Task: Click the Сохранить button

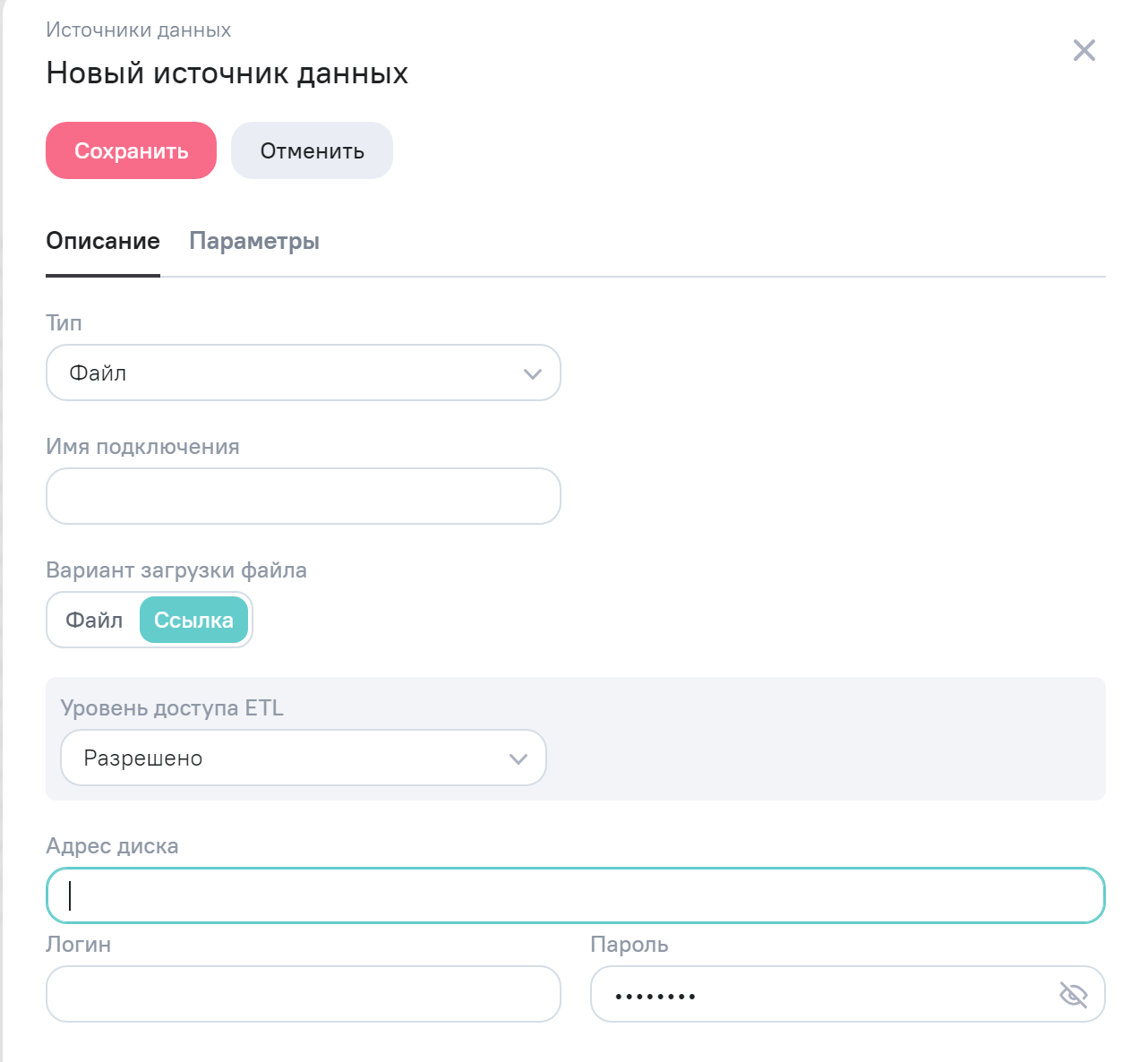Action: 131,150
